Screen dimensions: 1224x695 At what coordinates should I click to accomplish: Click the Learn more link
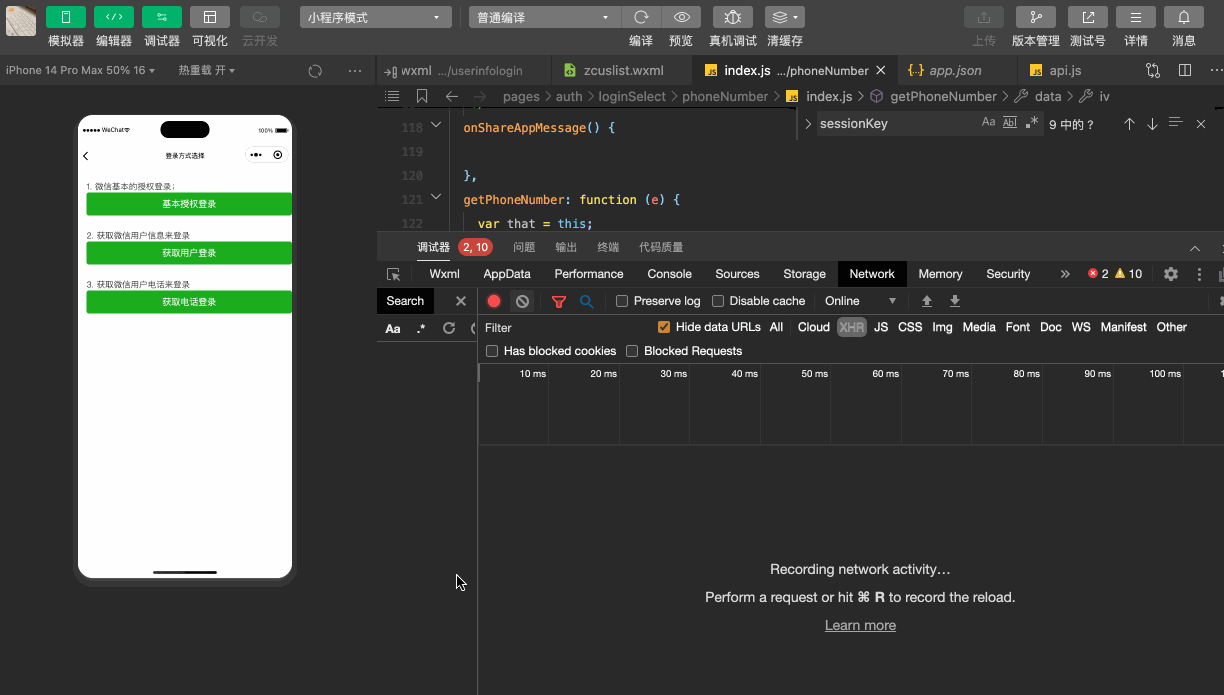860,625
